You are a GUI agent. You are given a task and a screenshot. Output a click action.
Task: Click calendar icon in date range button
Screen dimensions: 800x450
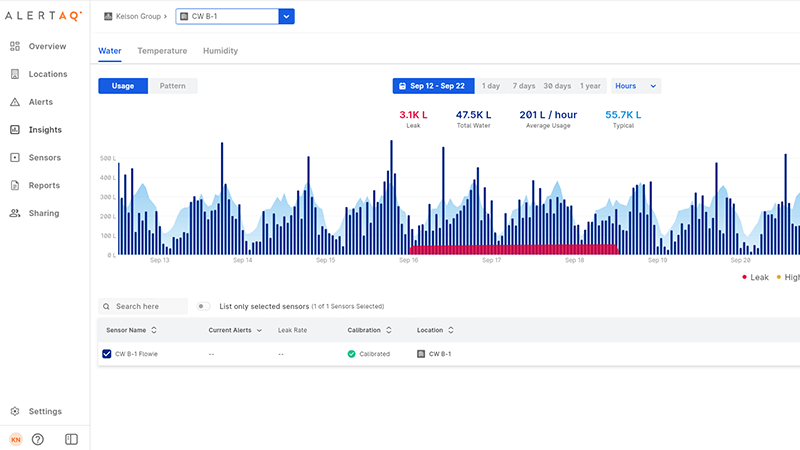point(402,86)
